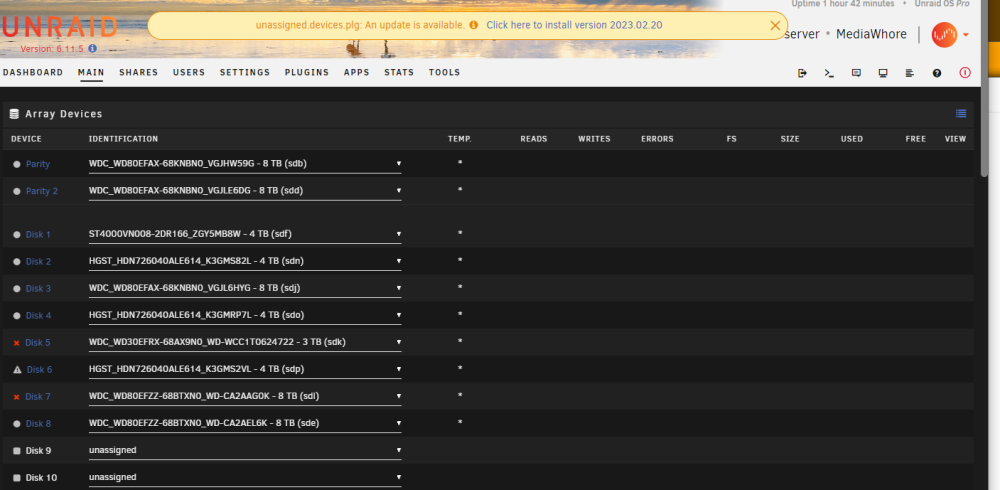Click the page vertical scrollbar
Image resolution: width=1000 pixels, height=490 pixels.
[985, 89]
